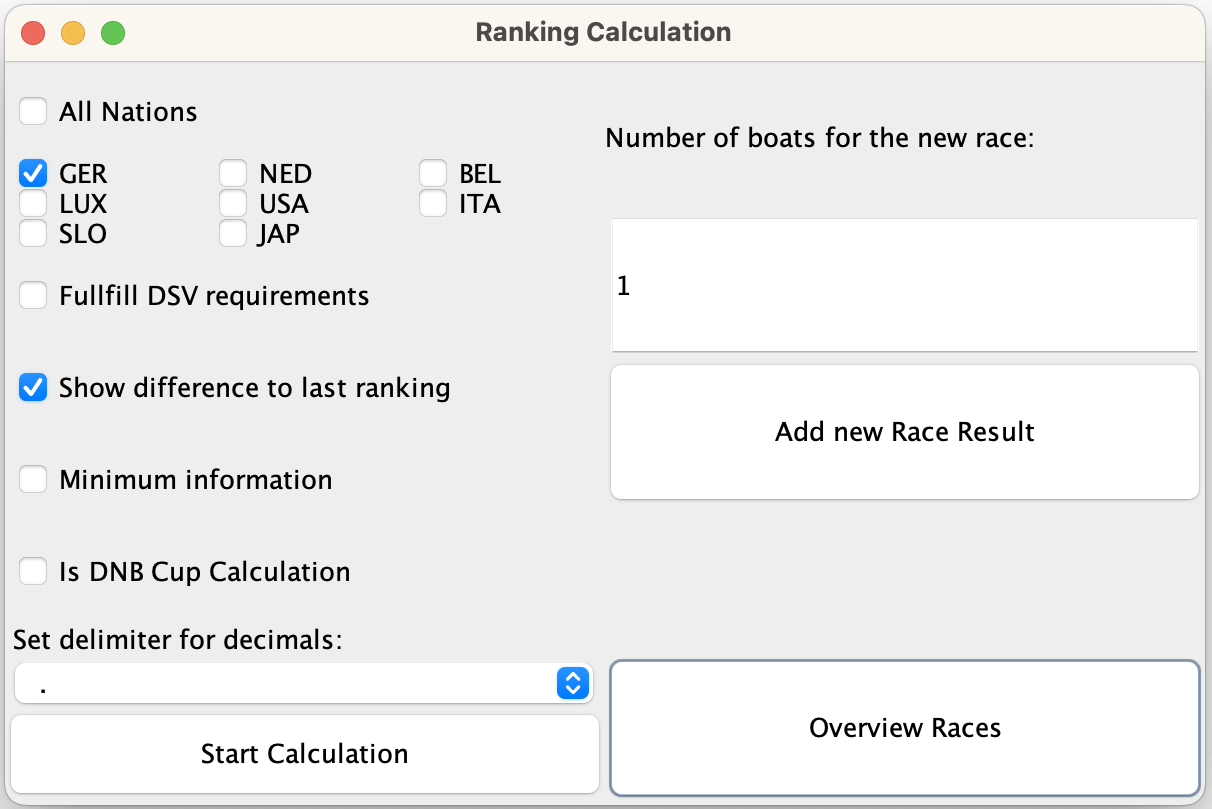The height and width of the screenshot is (809, 1212).
Task: Disable Show difference to last ranking
Action: coord(34,388)
